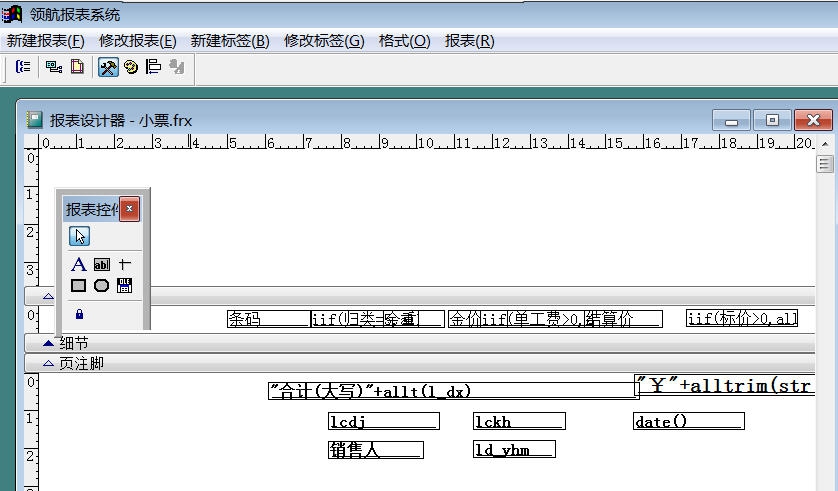This screenshot has height=491, width=838.
Task: Select the date() field in page footer
Action: (x=689, y=421)
